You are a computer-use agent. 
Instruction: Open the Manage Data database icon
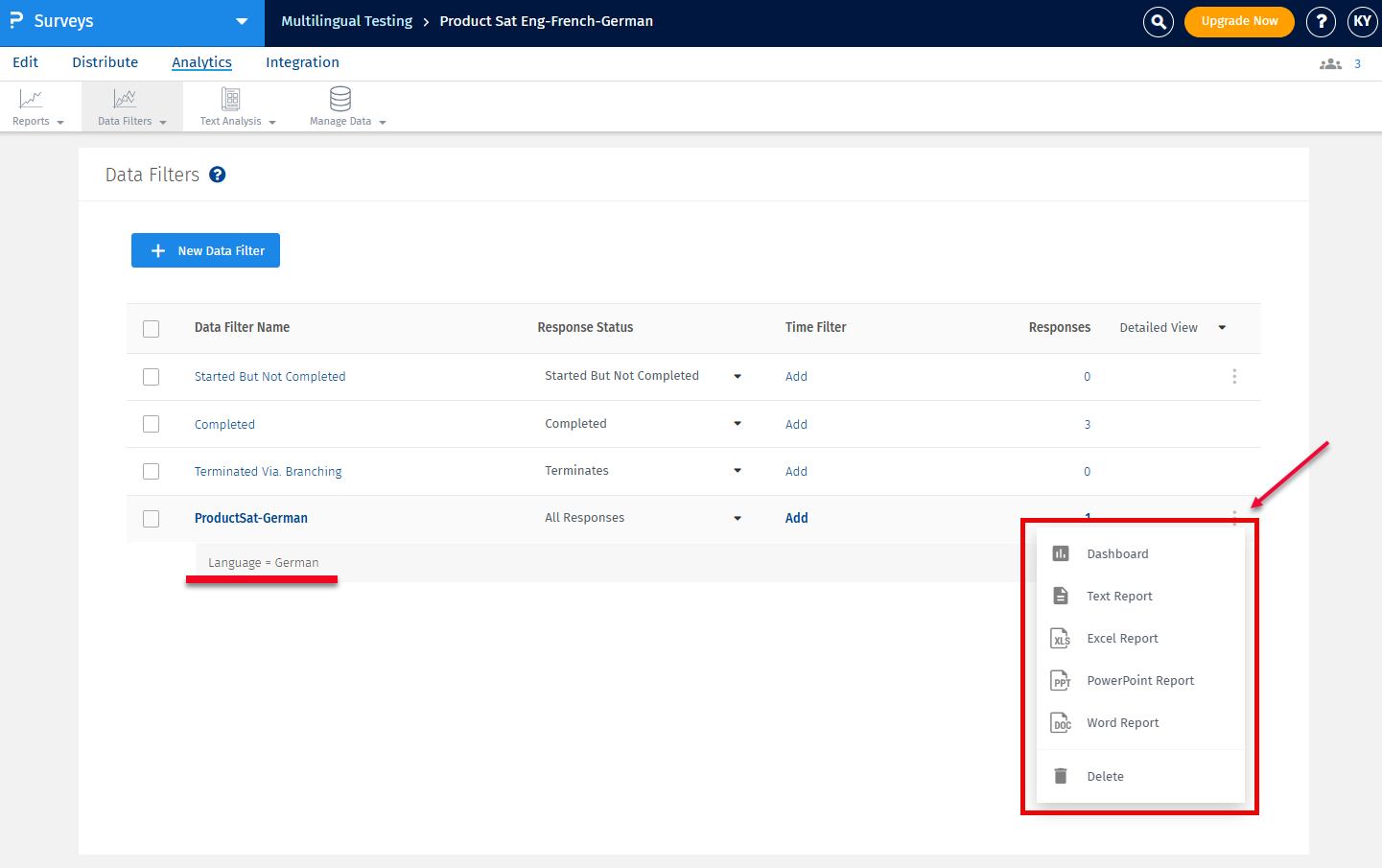[340, 99]
